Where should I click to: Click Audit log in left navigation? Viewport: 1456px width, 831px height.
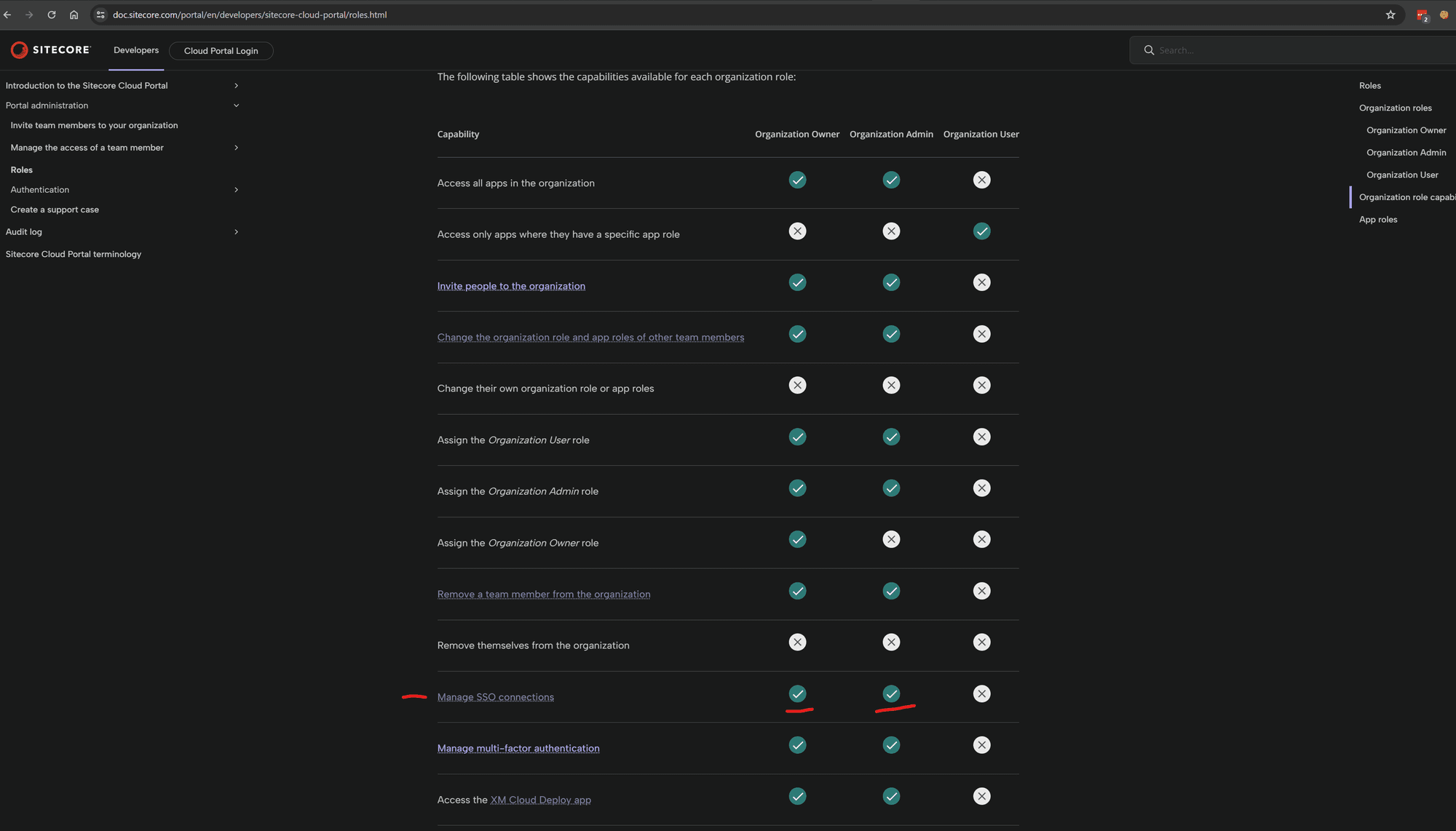pos(24,232)
